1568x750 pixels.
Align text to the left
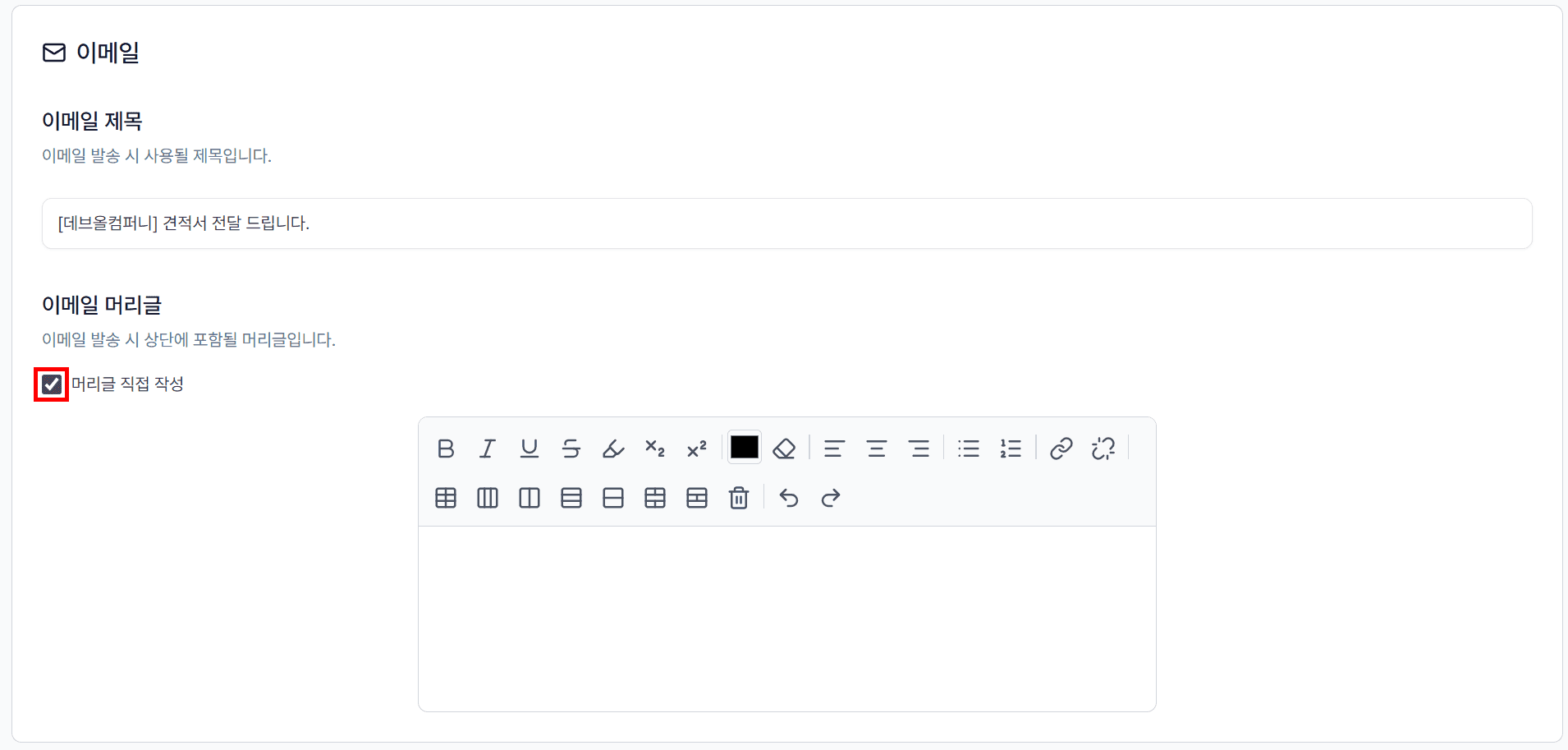click(x=834, y=449)
